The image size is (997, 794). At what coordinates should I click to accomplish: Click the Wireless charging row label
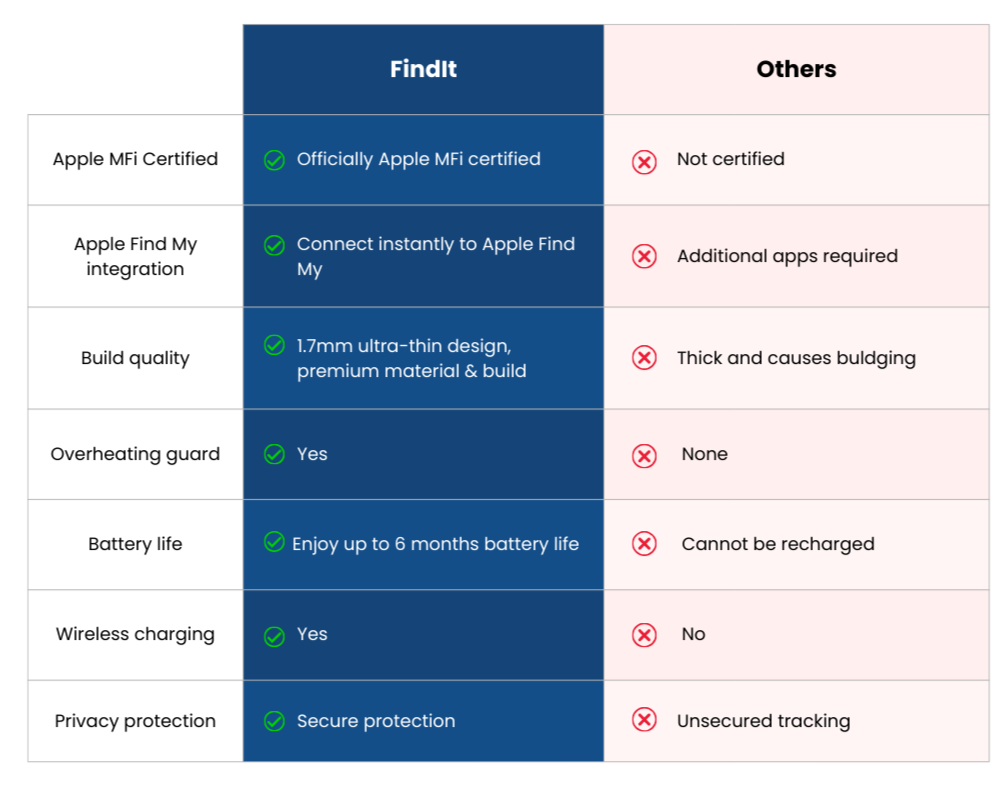135,634
